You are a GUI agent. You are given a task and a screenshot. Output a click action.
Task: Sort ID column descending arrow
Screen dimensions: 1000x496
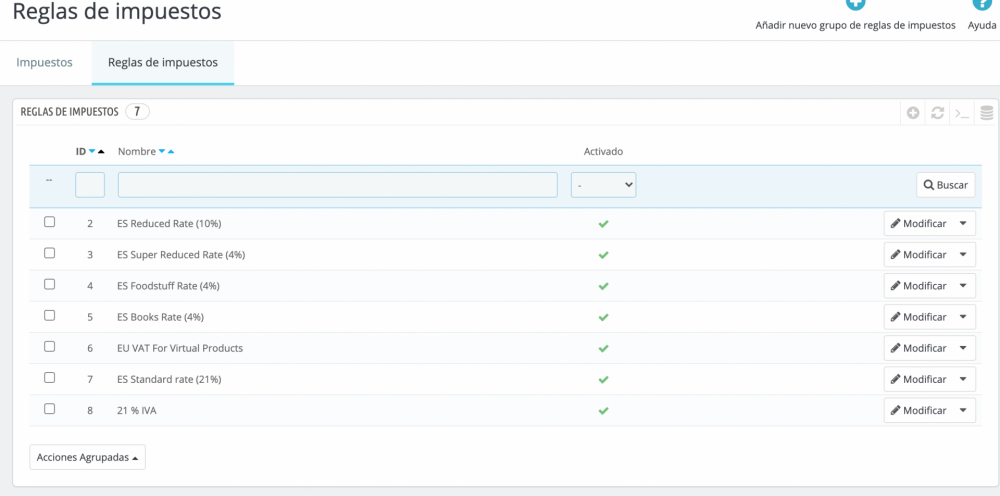(x=92, y=152)
